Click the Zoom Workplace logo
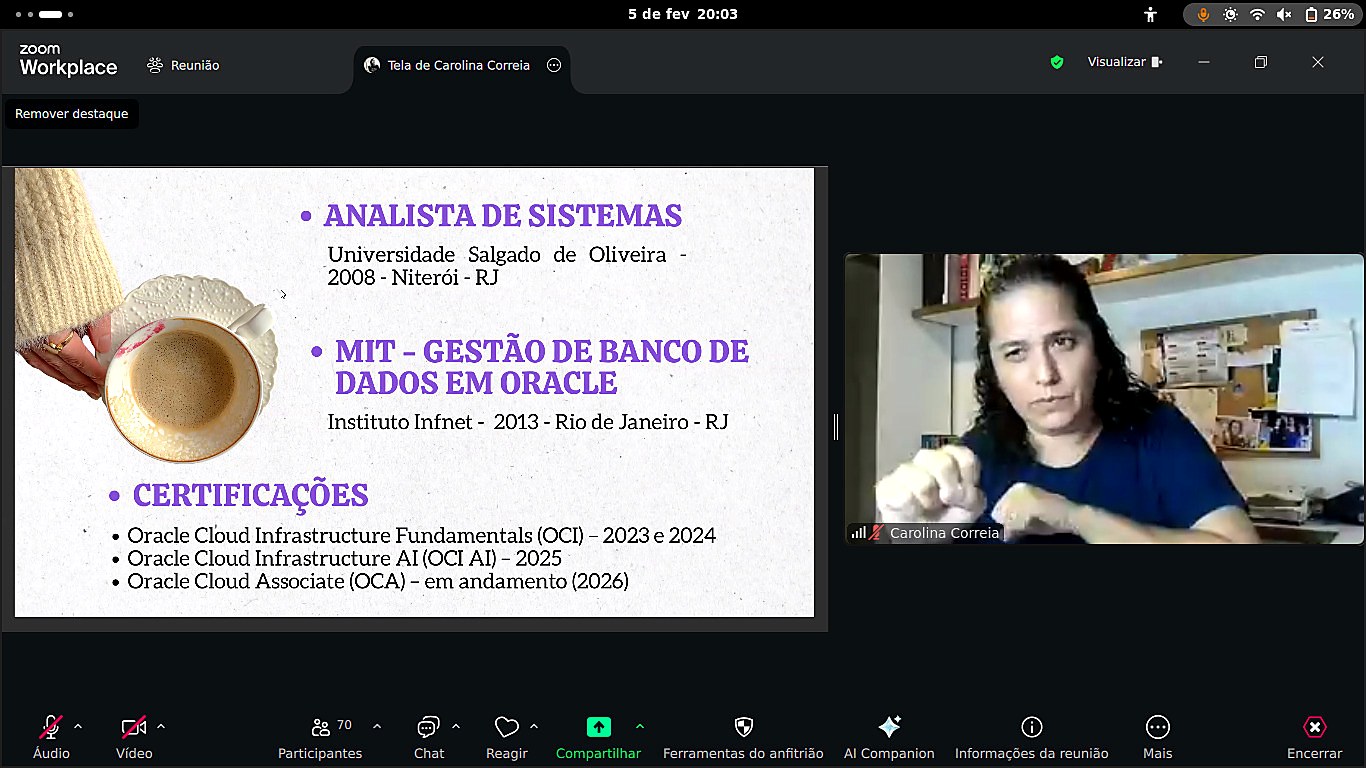1366x768 pixels. click(x=68, y=61)
